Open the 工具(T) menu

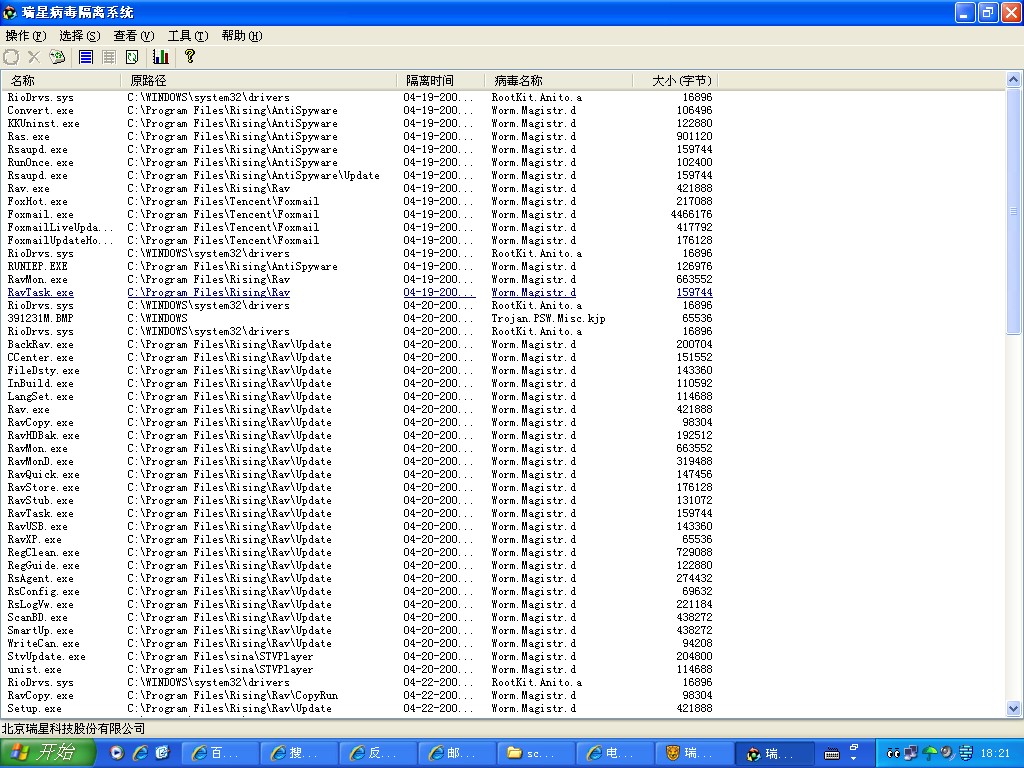point(187,36)
